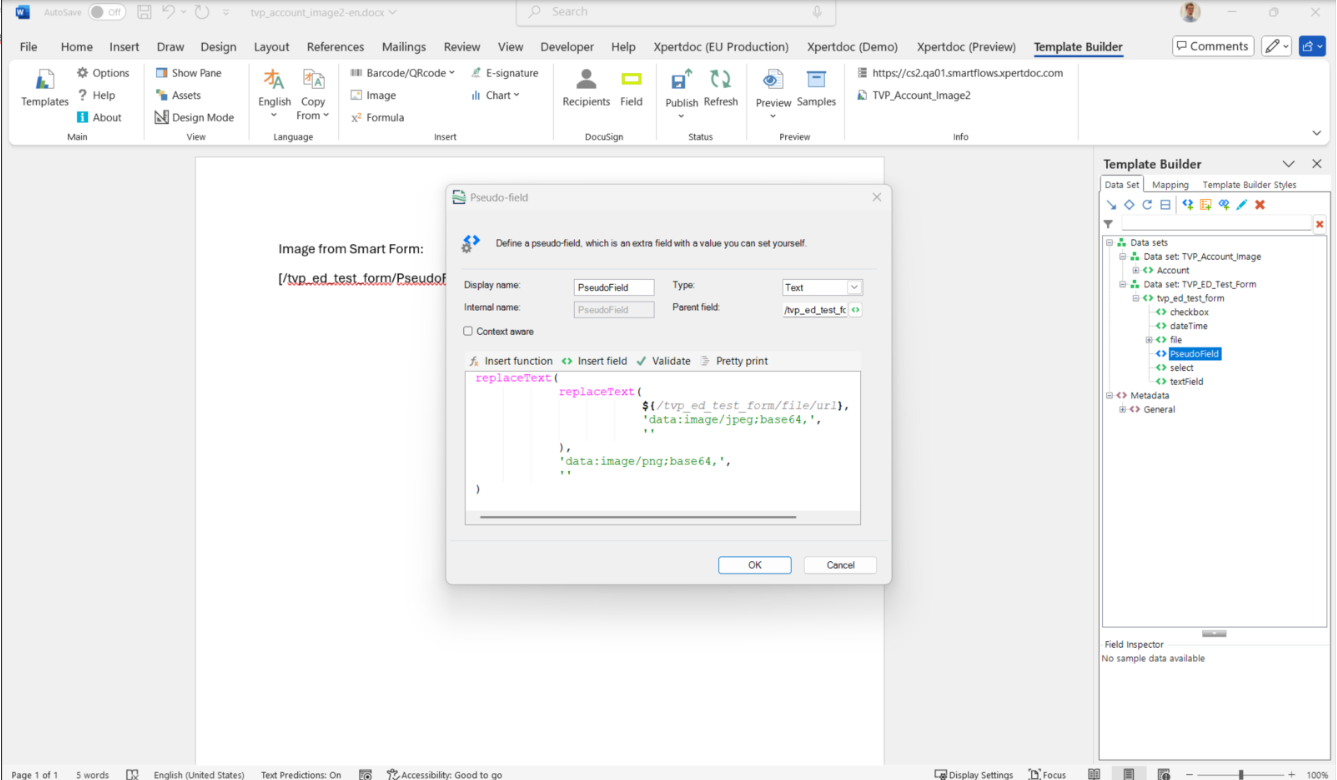The image size is (1337, 780).
Task: Click the collapse-all icon in the Data Set toolbar
Action: (1165, 204)
